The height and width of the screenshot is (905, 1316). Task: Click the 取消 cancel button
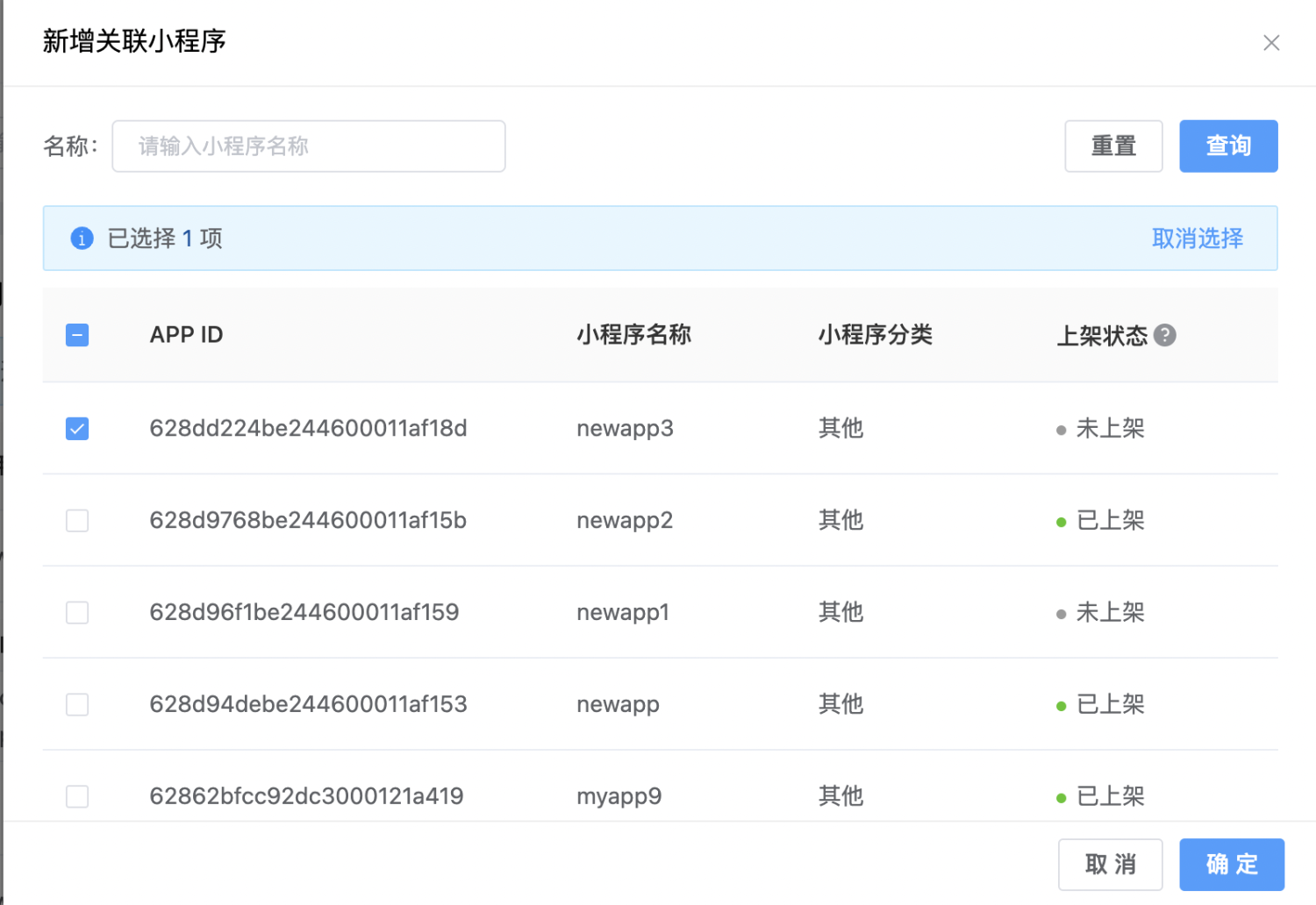point(1110,865)
